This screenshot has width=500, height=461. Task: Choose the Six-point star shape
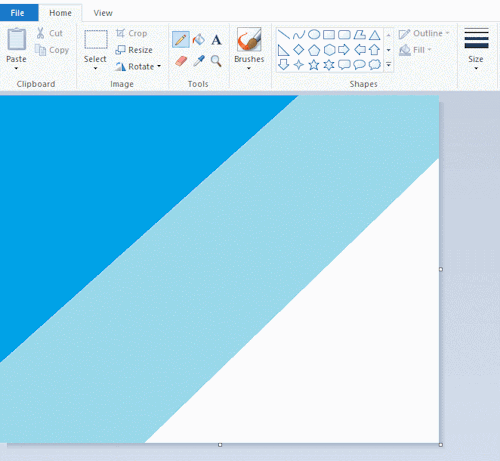(329, 65)
